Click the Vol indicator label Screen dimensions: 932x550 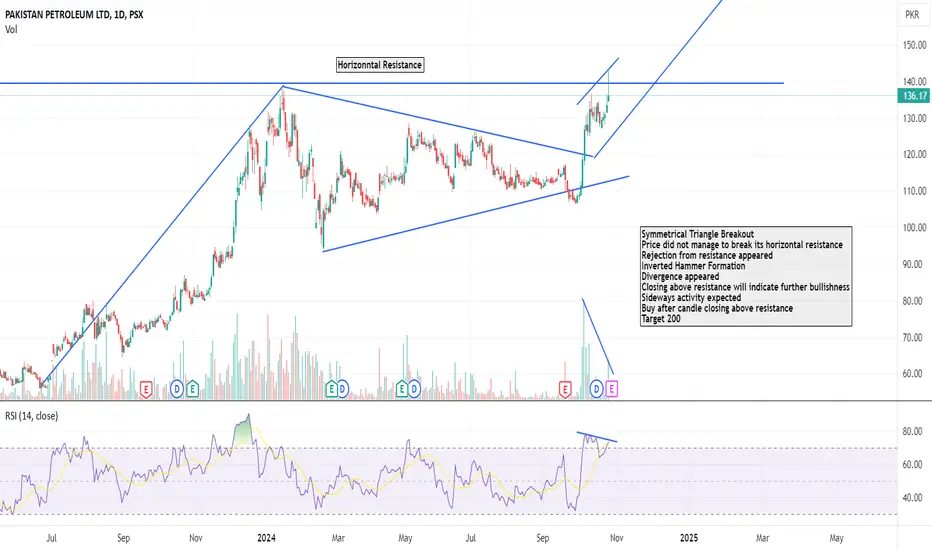point(11,30)
